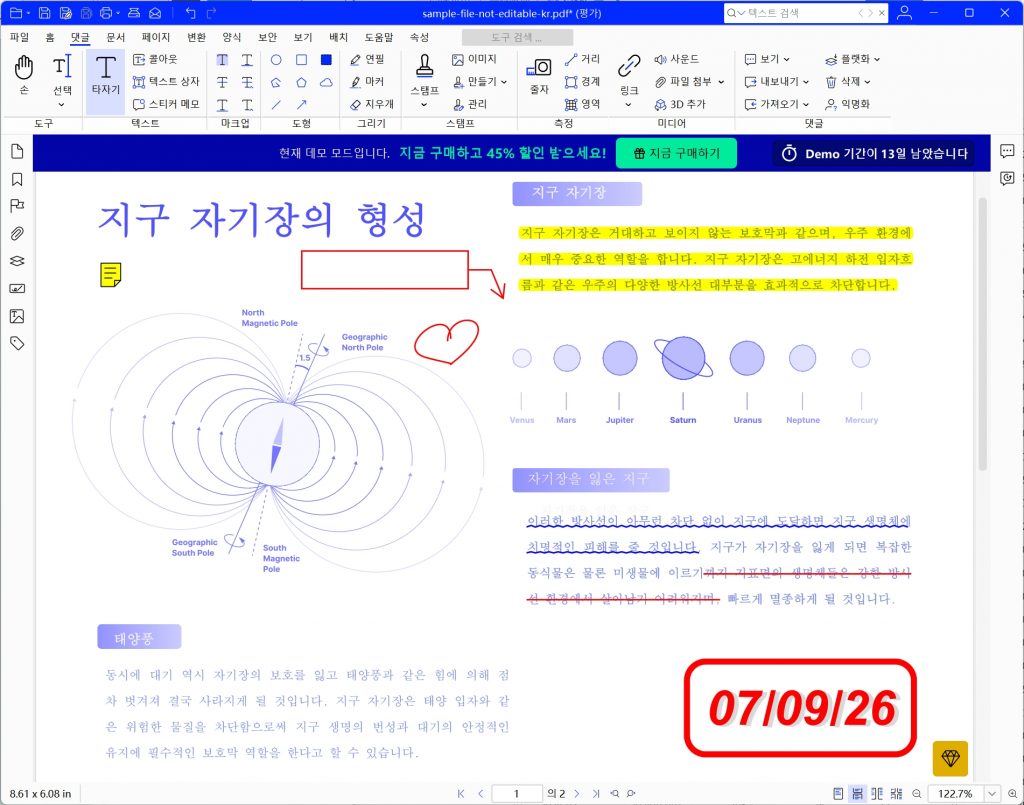Screen dimensions: 1024x805
Task: Select the circle shape tool
Action: pyautogui.click(x=276, y=60)
